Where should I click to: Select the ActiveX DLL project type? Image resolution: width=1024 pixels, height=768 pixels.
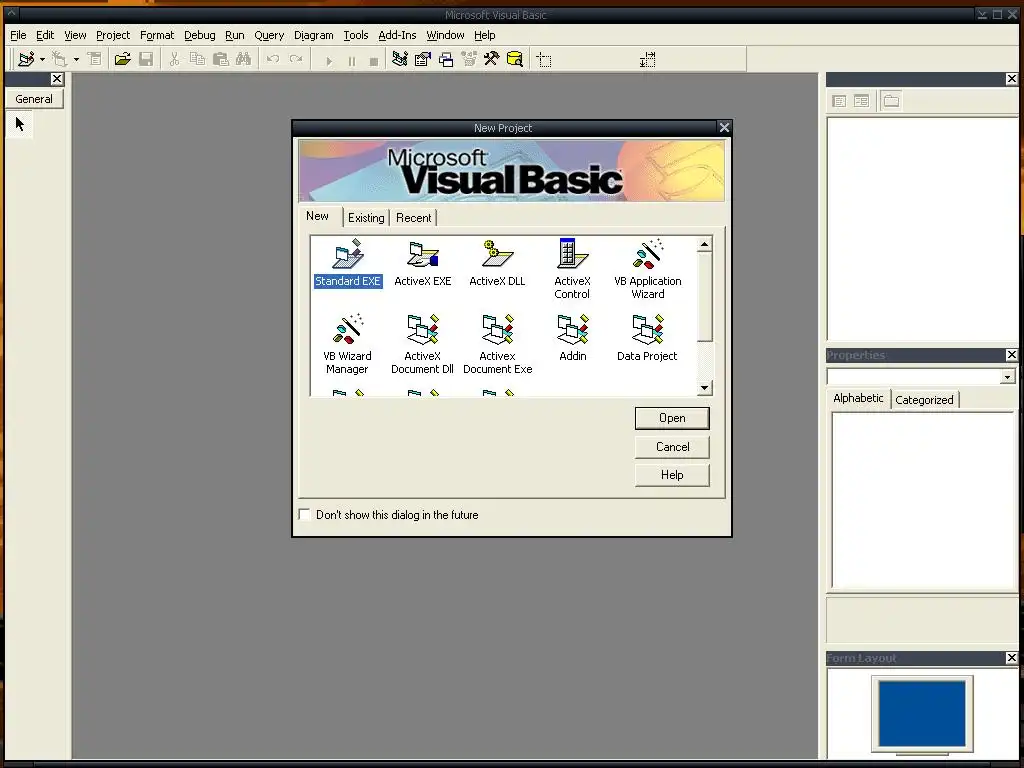(x=497, y=263)
